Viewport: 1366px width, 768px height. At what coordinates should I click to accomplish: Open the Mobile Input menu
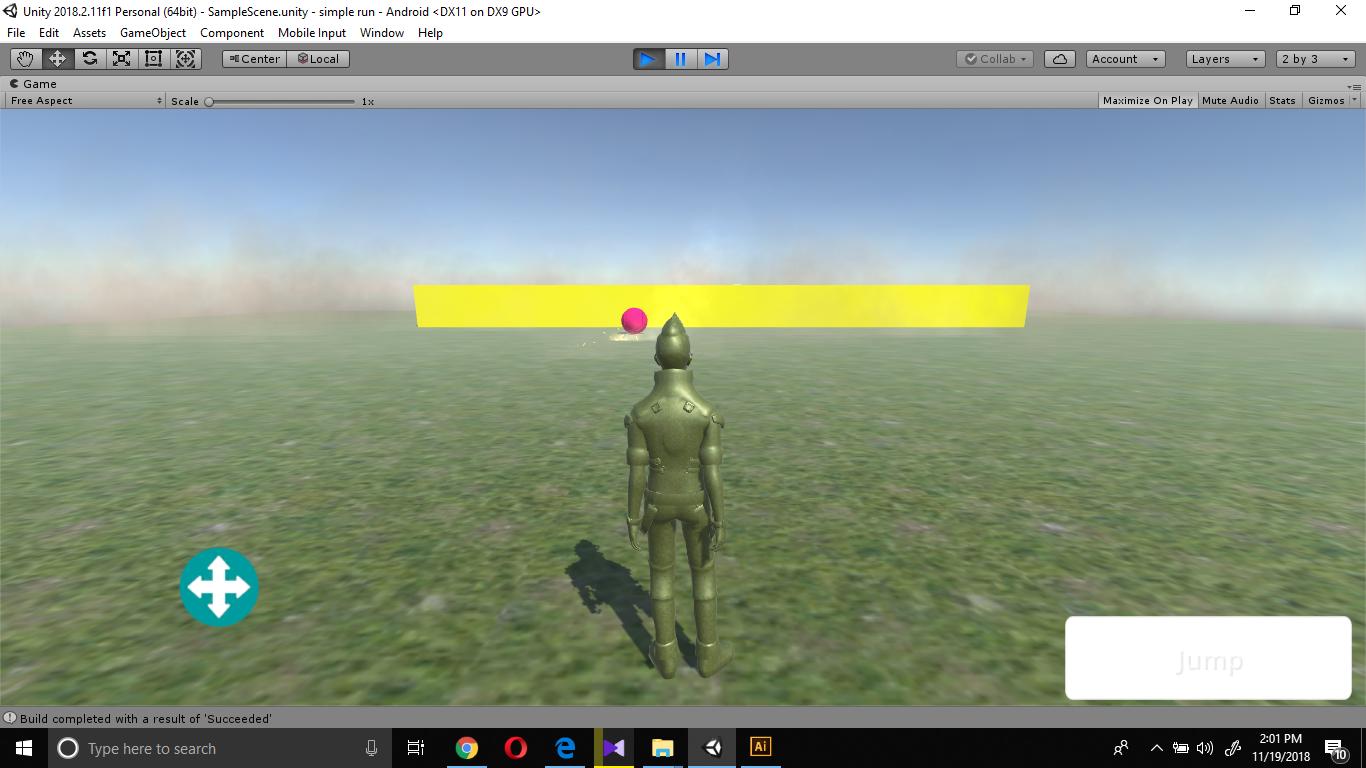312,33
